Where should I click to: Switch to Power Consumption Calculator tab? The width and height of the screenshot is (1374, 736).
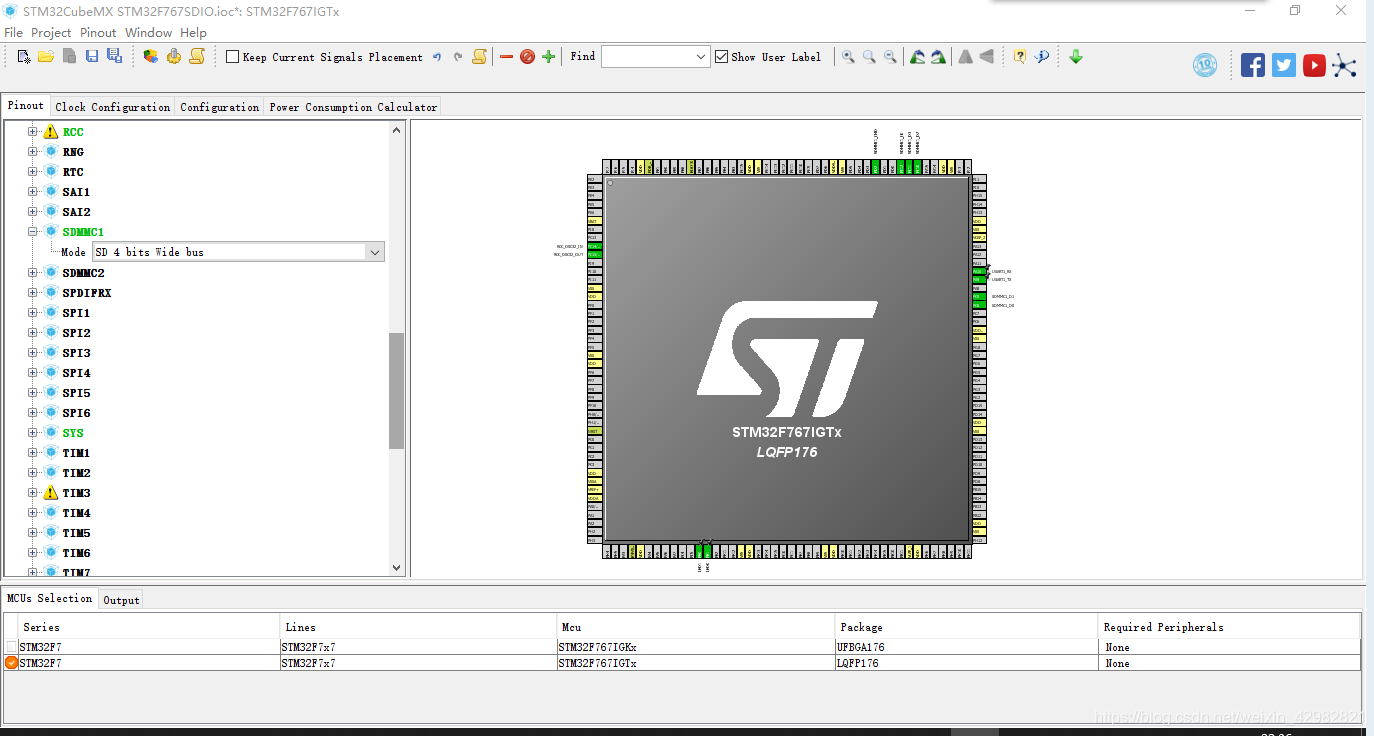point(353,107)
